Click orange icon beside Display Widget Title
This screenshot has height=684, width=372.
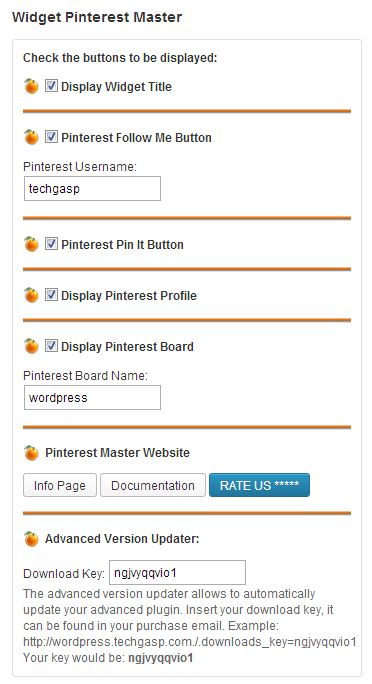pos(31,86)
